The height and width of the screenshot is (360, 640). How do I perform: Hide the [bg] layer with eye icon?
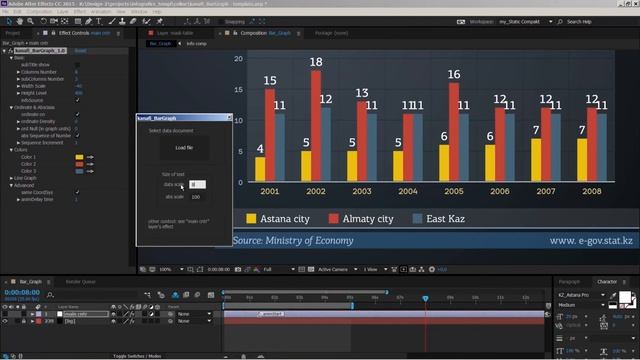(5, 321)
